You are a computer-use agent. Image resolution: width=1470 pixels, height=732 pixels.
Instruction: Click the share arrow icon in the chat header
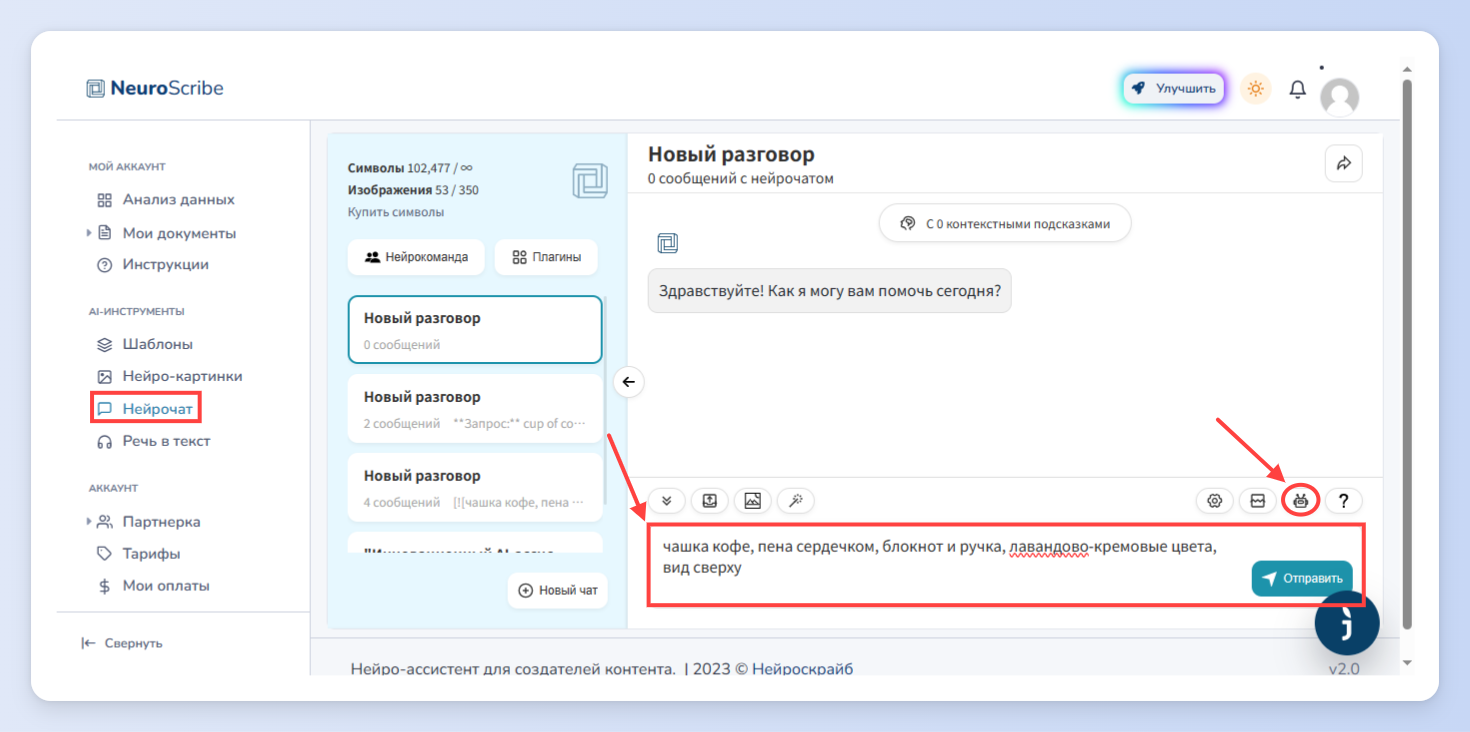pos(1343,163)
